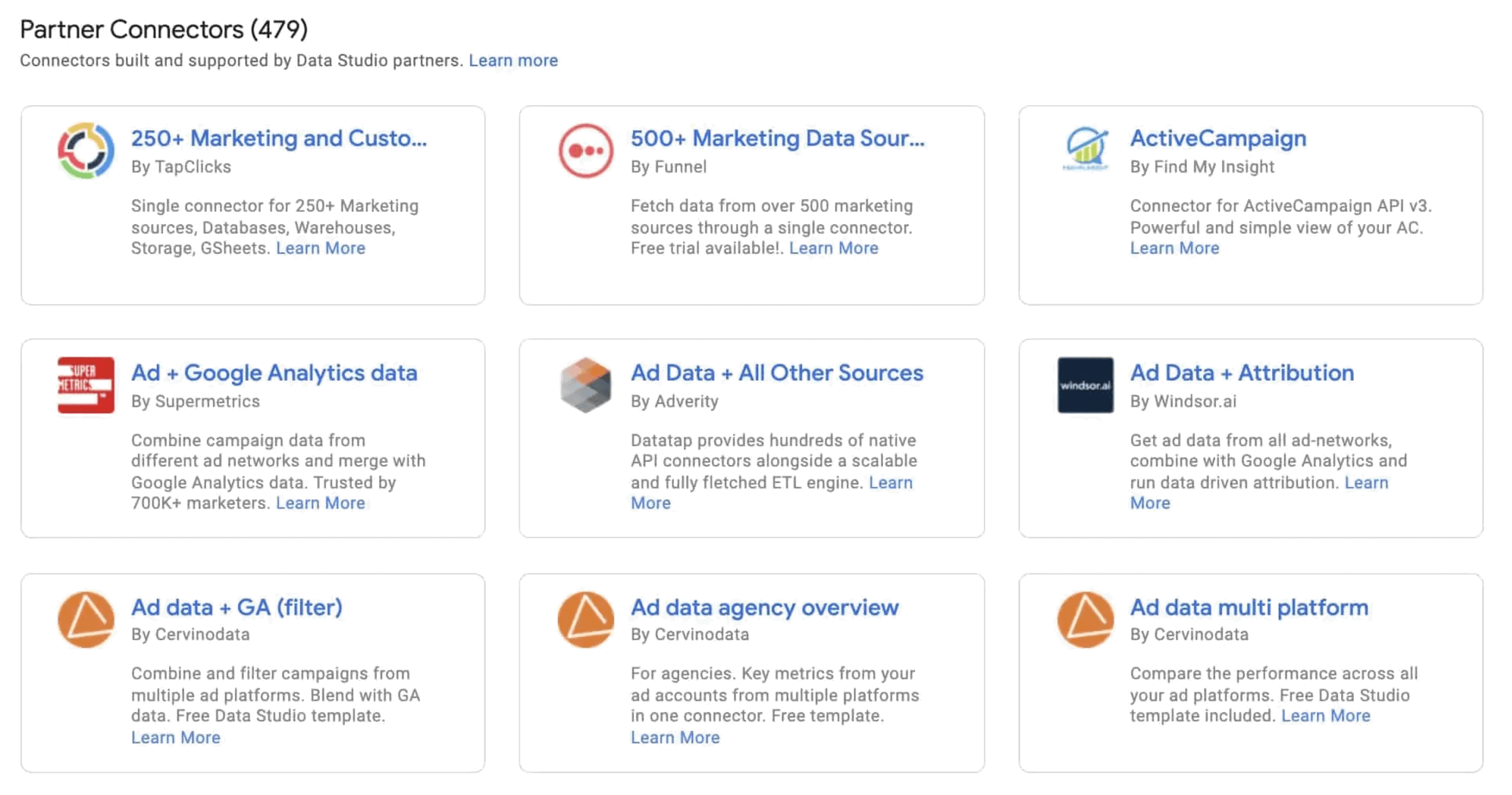Select Ad Data + All Other Sources title
Image resolution: width=1512 pixels, height=795 pixels.
click(777, 372)
